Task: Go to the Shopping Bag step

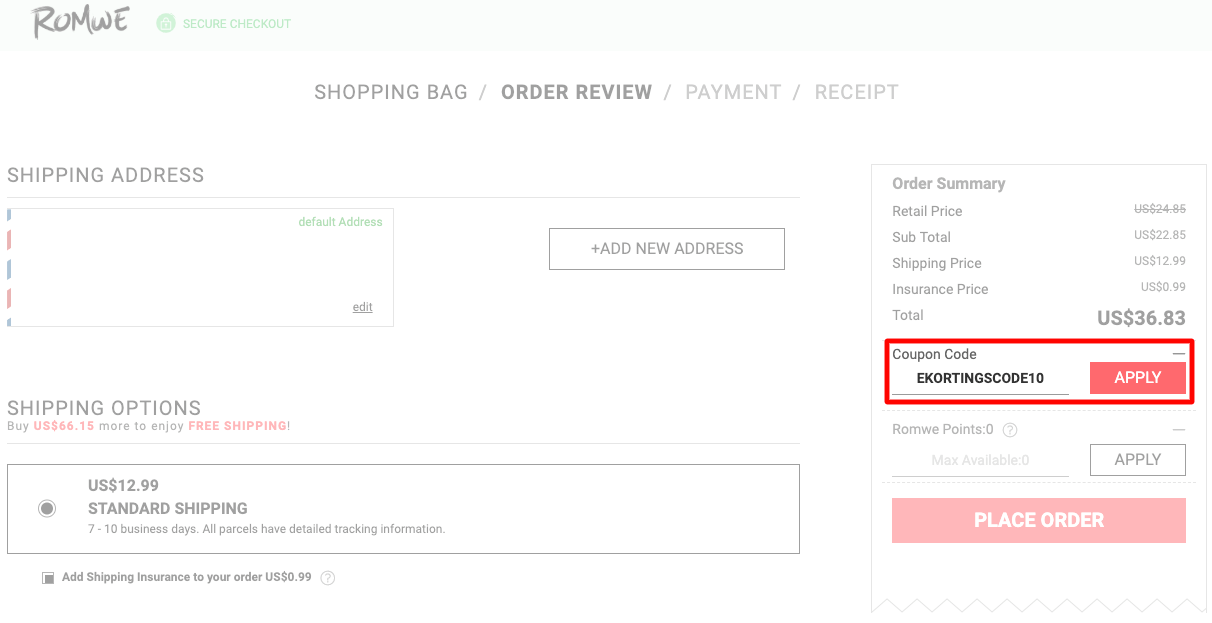Action: (391, 92)
